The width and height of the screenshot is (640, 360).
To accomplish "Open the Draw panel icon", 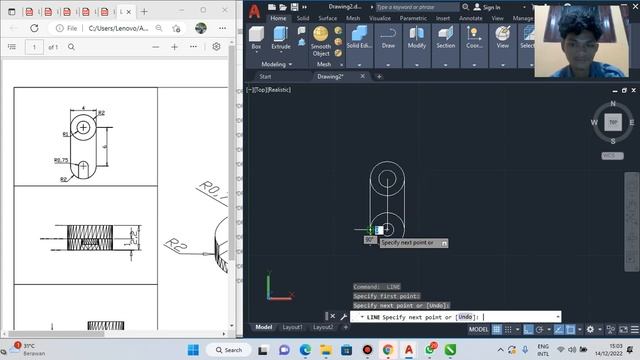I will pyautogui.click(x=388, y=33).
